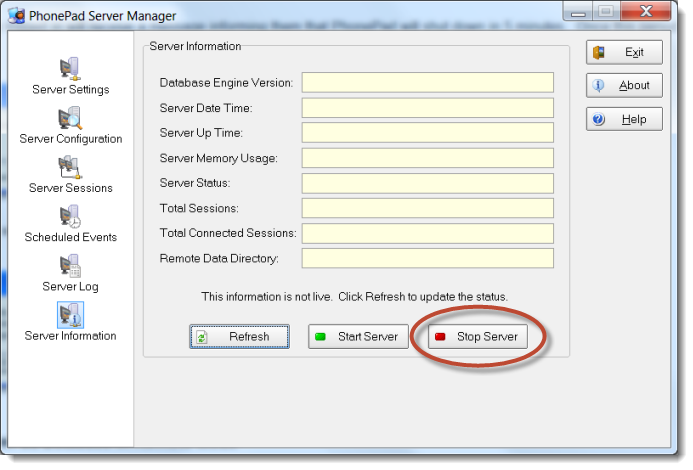Click the Total Sessions field

428,208
